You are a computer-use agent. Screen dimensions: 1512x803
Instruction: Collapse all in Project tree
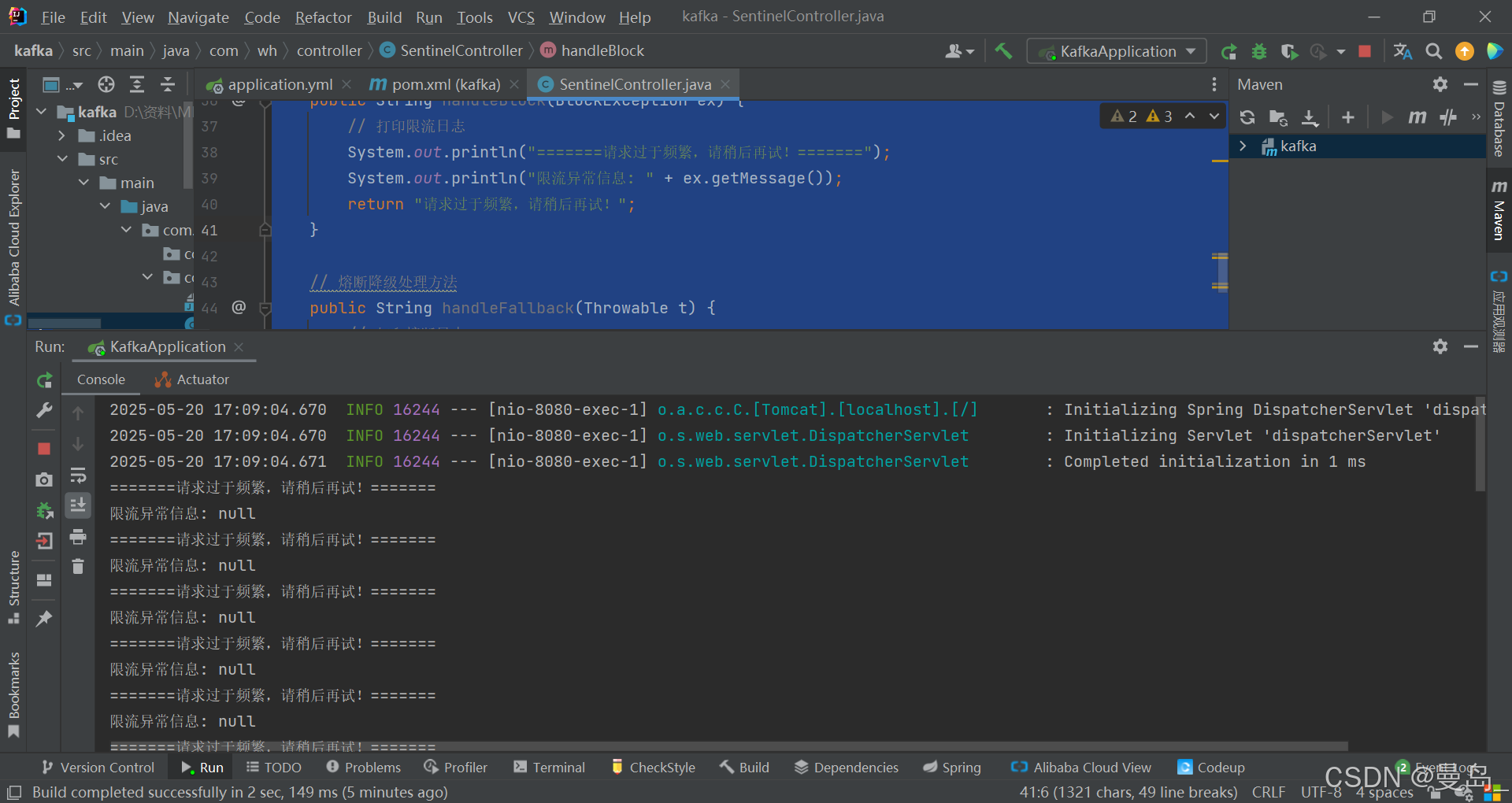[168, 84]
